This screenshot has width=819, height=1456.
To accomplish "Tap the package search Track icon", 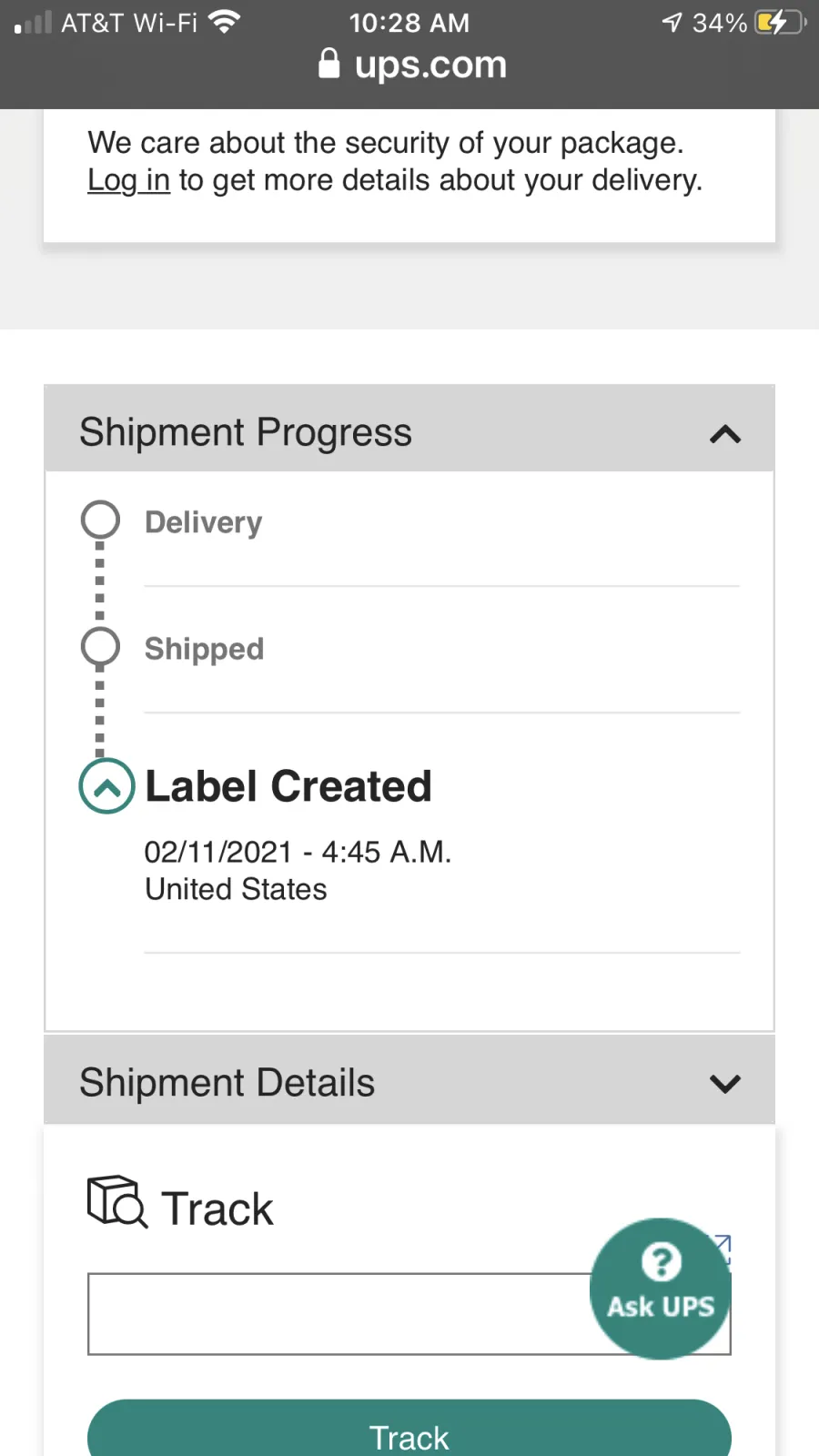I will click(116, 1203).
